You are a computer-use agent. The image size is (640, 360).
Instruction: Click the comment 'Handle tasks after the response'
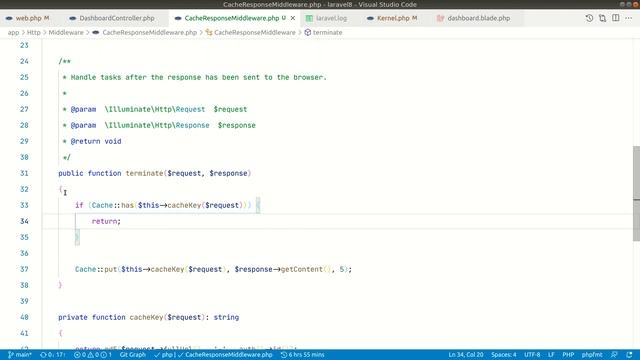136,77
